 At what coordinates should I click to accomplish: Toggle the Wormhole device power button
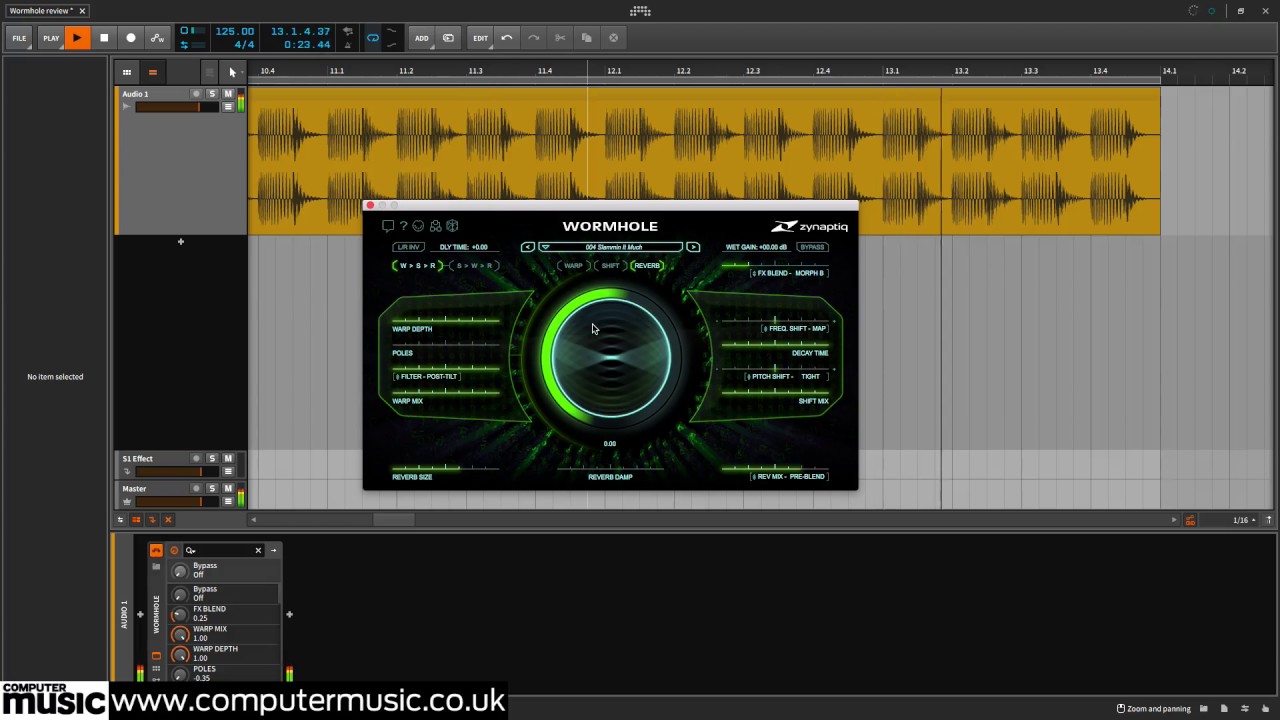(156, 550)
